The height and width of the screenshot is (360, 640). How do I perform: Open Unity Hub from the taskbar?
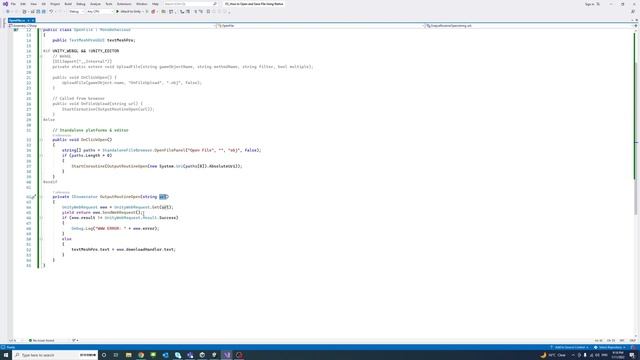[x=202, y=355]
